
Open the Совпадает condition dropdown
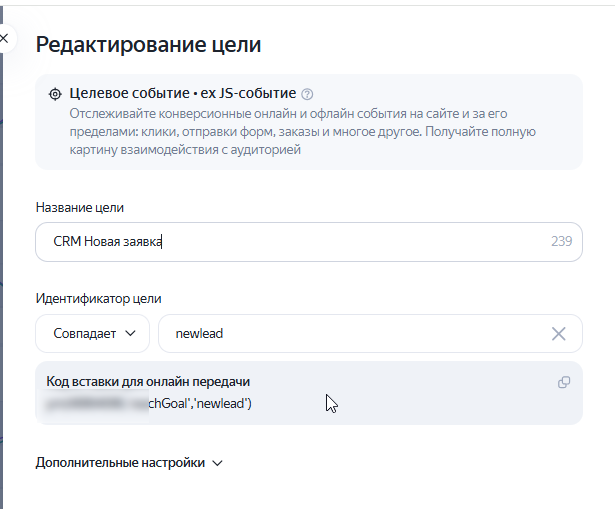pos(93,333)
